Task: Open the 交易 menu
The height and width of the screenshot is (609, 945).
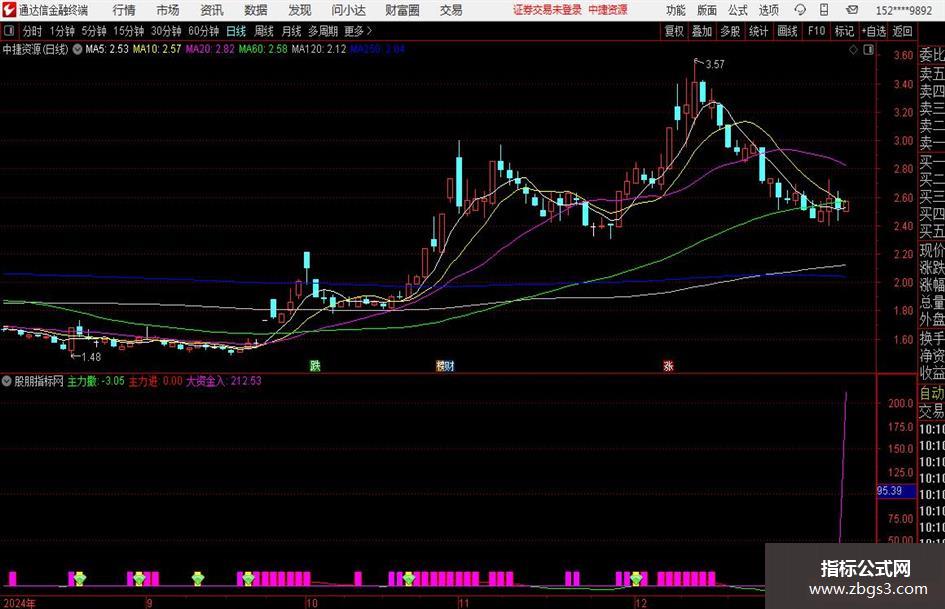Action: (x=451, y=10)
